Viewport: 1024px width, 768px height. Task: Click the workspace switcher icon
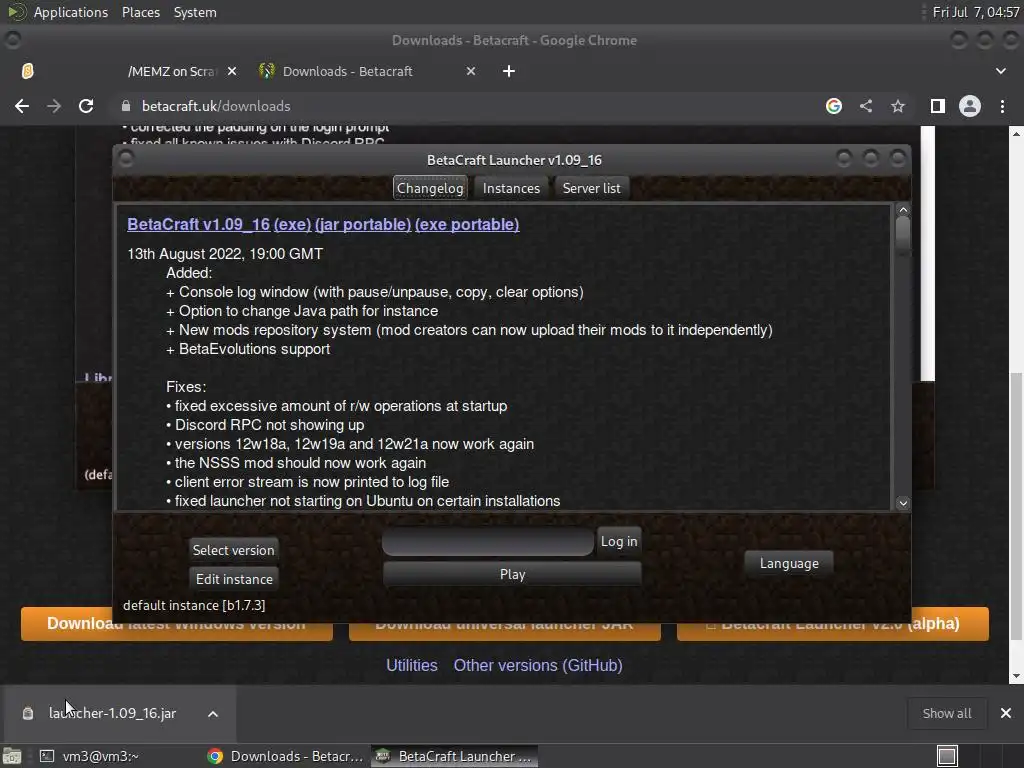pos(947,756)
